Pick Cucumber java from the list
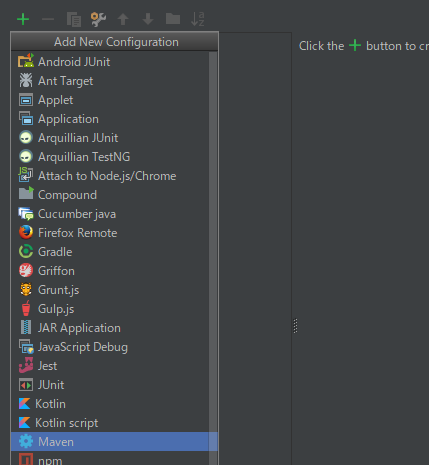Viewport: 429px width, 465px height. (x=110, y=214)
